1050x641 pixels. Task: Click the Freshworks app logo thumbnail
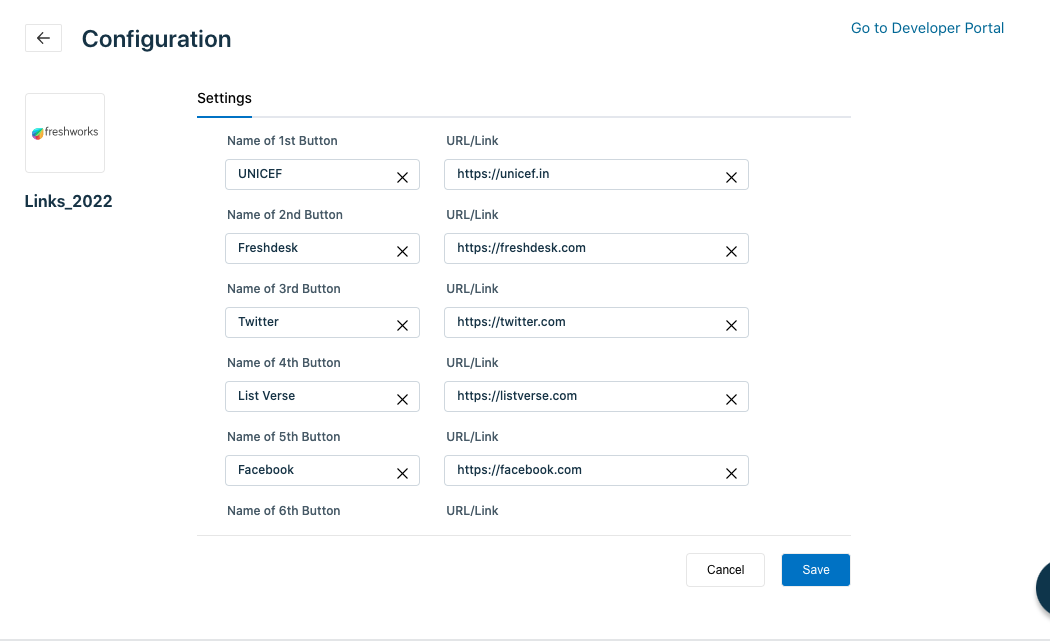[x=65, y=133]
